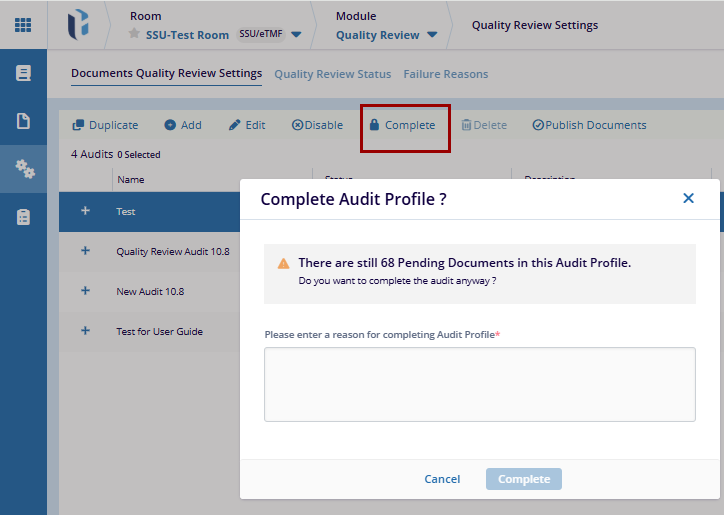
Task: Select the settings gears sidebar icon
Action: tap(23, 169)
